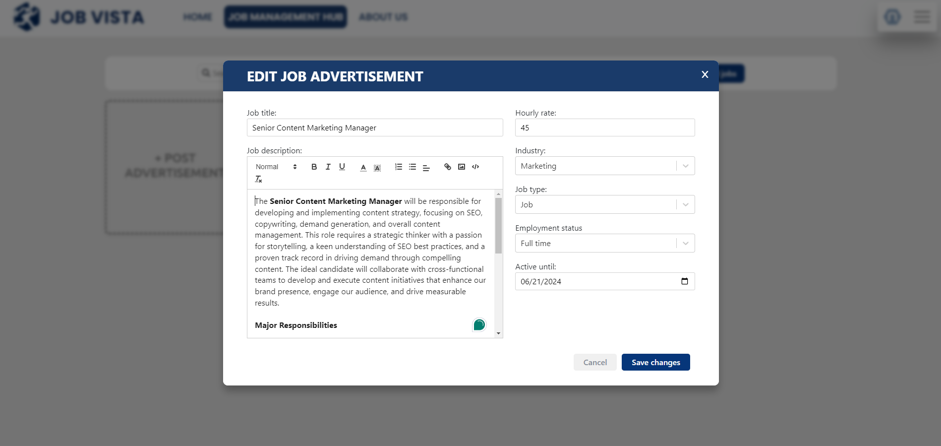Insert an image into the description

tap(461, 167)
